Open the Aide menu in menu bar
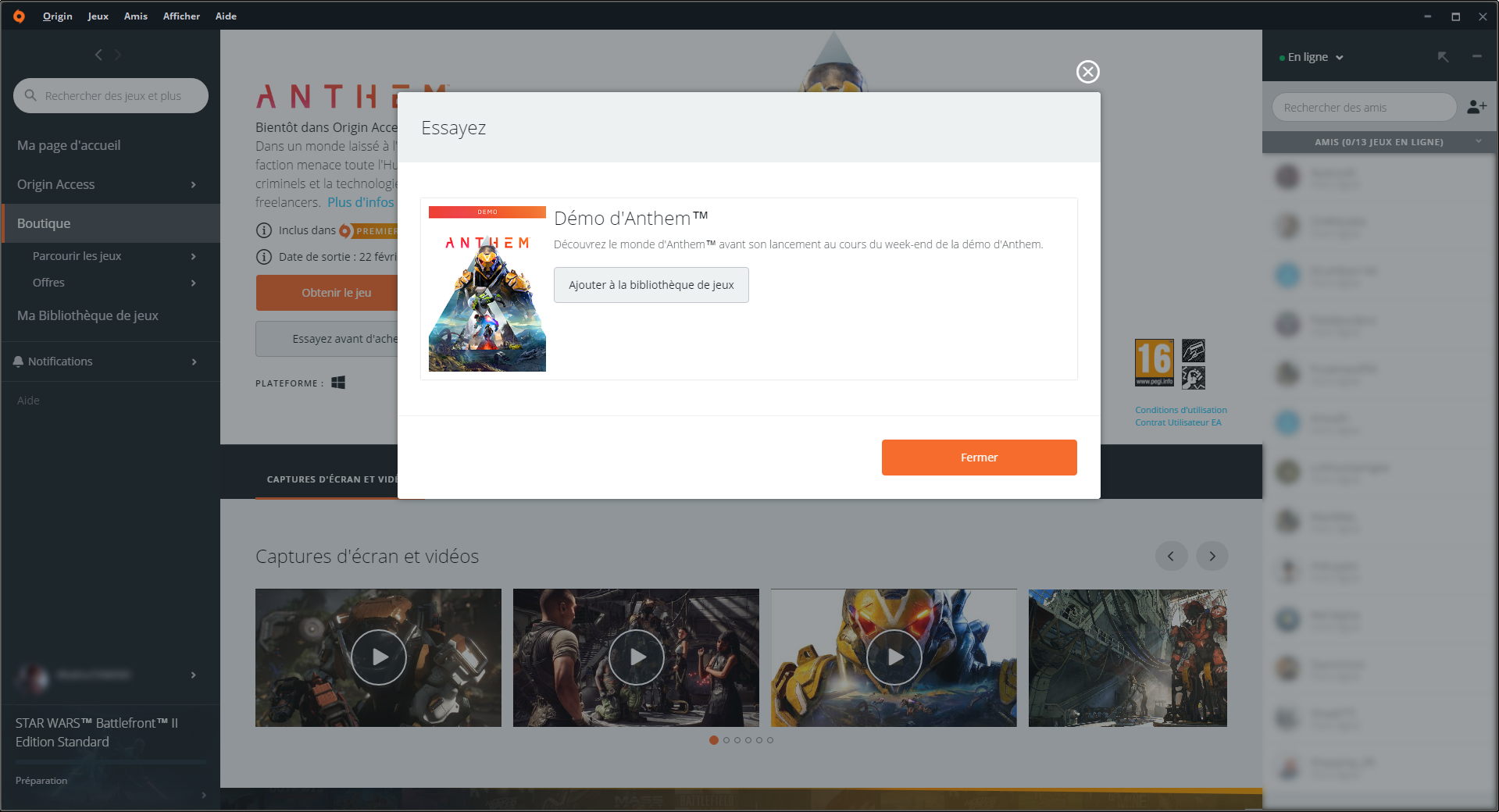 tap(226, 16)
